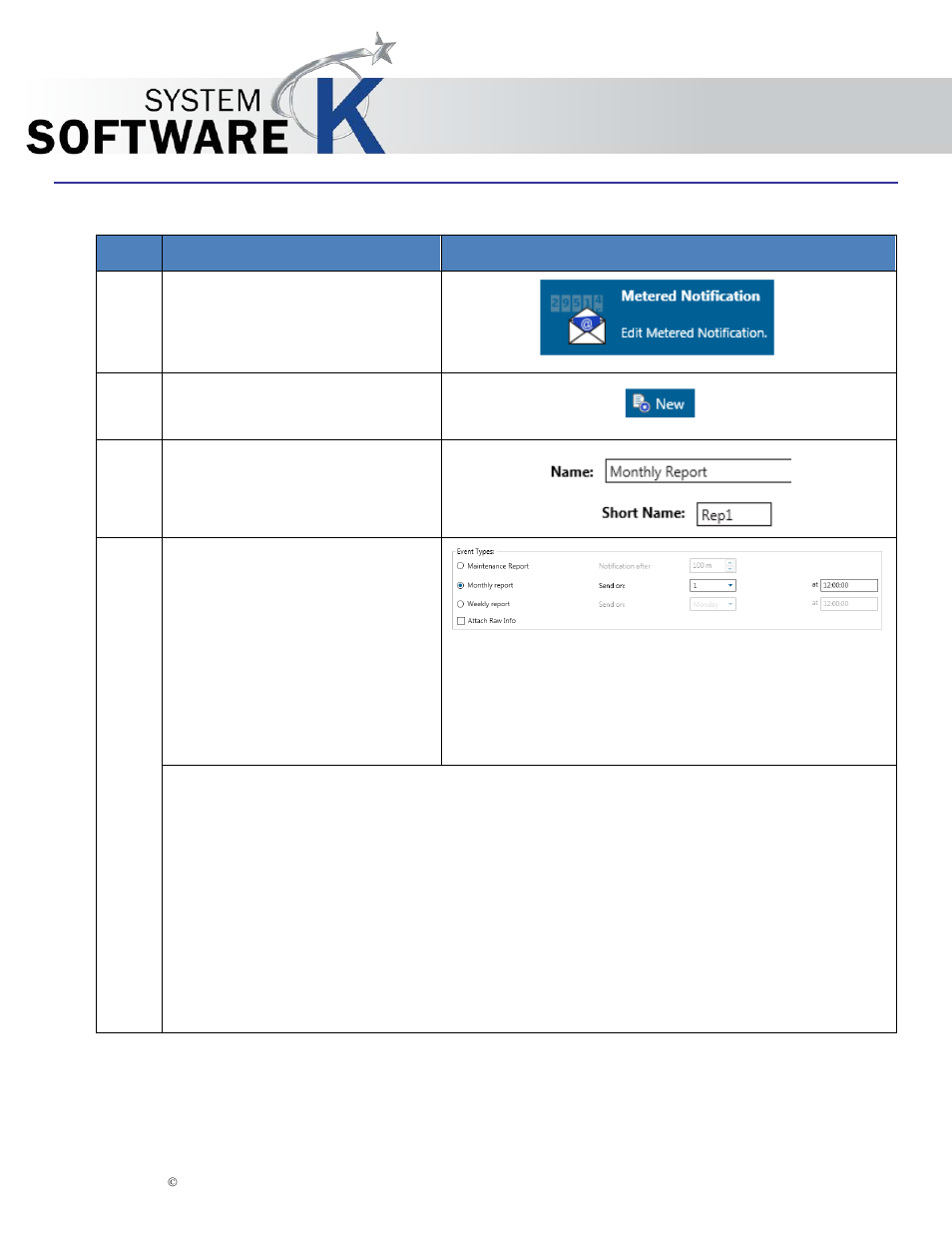This screenshot has width=952, height=1233.
Task: Enable the Attach Raw Info checkbox
Action: (x=461, y=621)
